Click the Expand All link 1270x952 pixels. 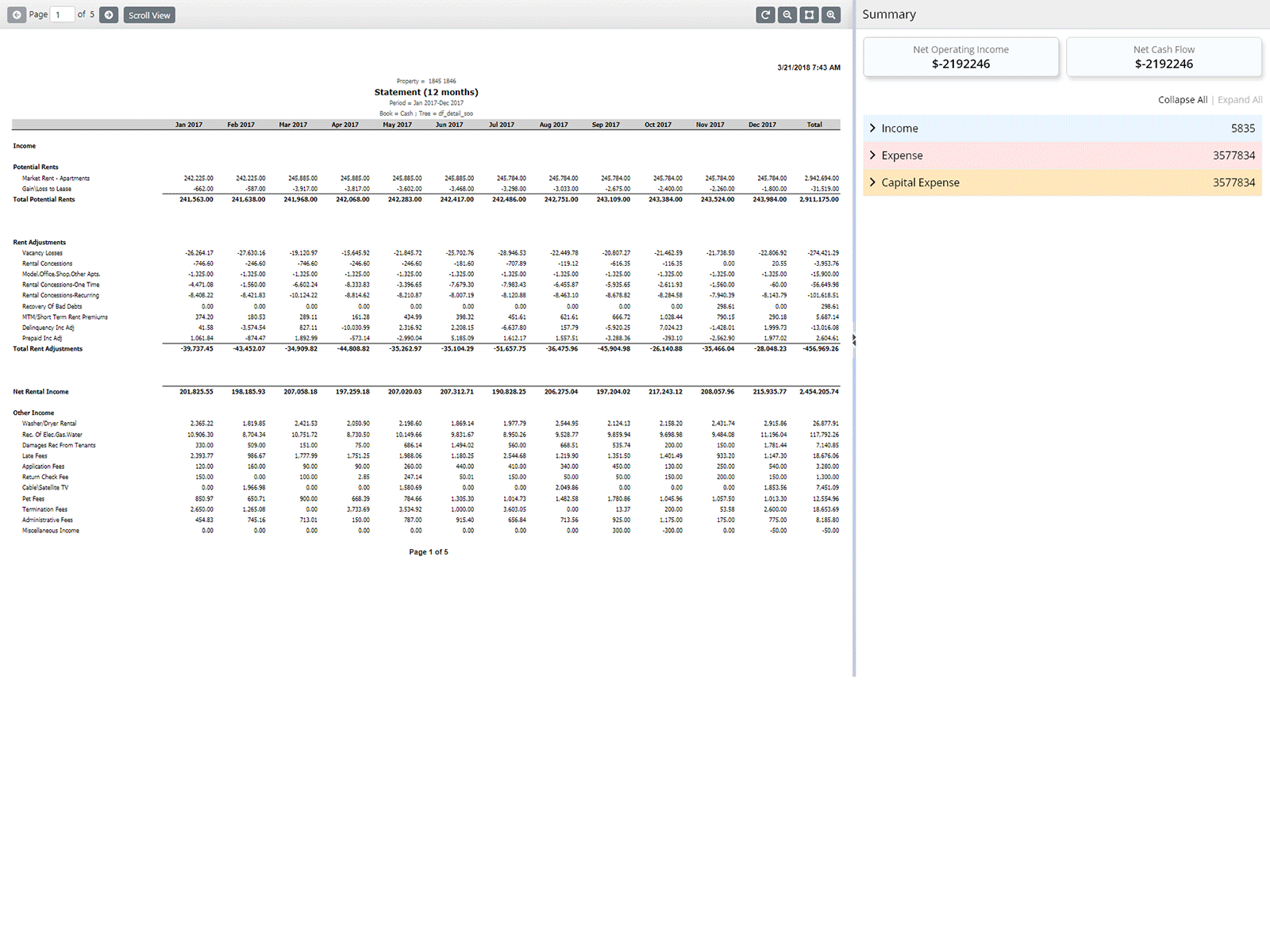point(1239,99)
